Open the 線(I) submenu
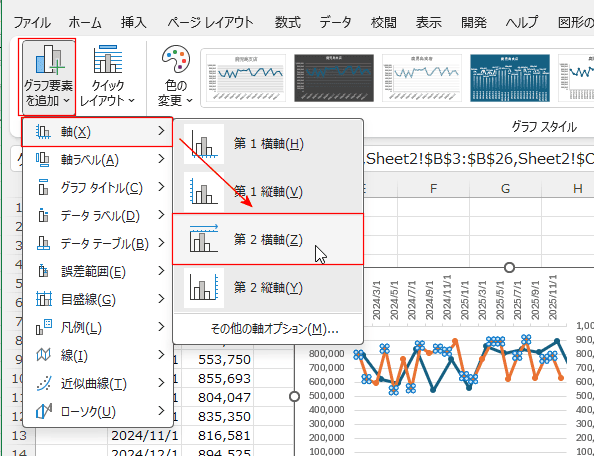This screenshot has height=456, width=594. [97, 356]
